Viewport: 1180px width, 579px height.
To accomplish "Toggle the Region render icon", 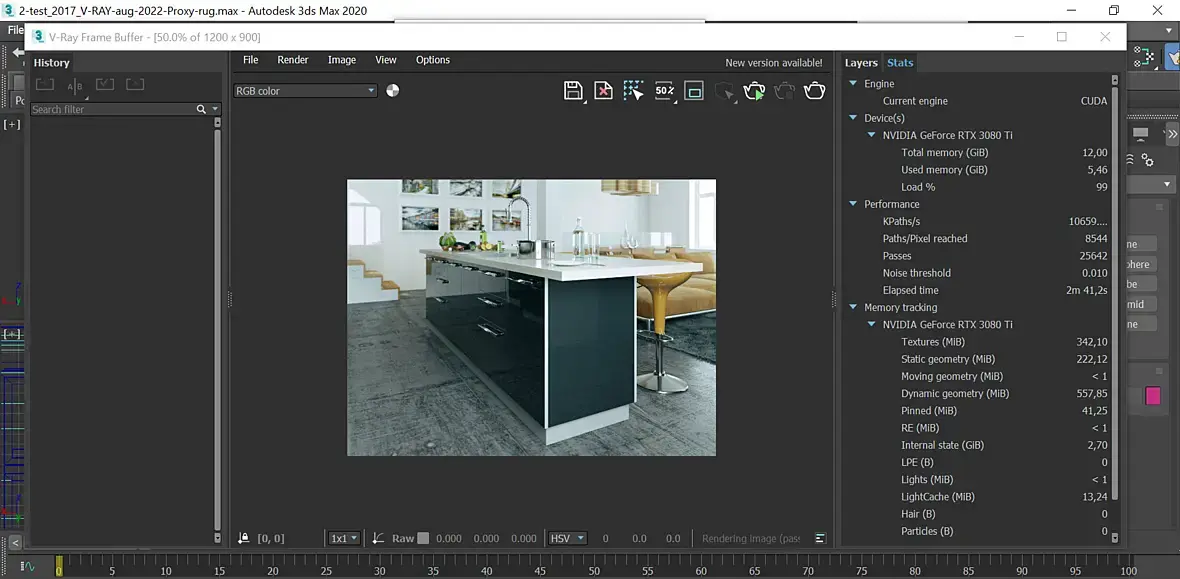I will 695,91.
